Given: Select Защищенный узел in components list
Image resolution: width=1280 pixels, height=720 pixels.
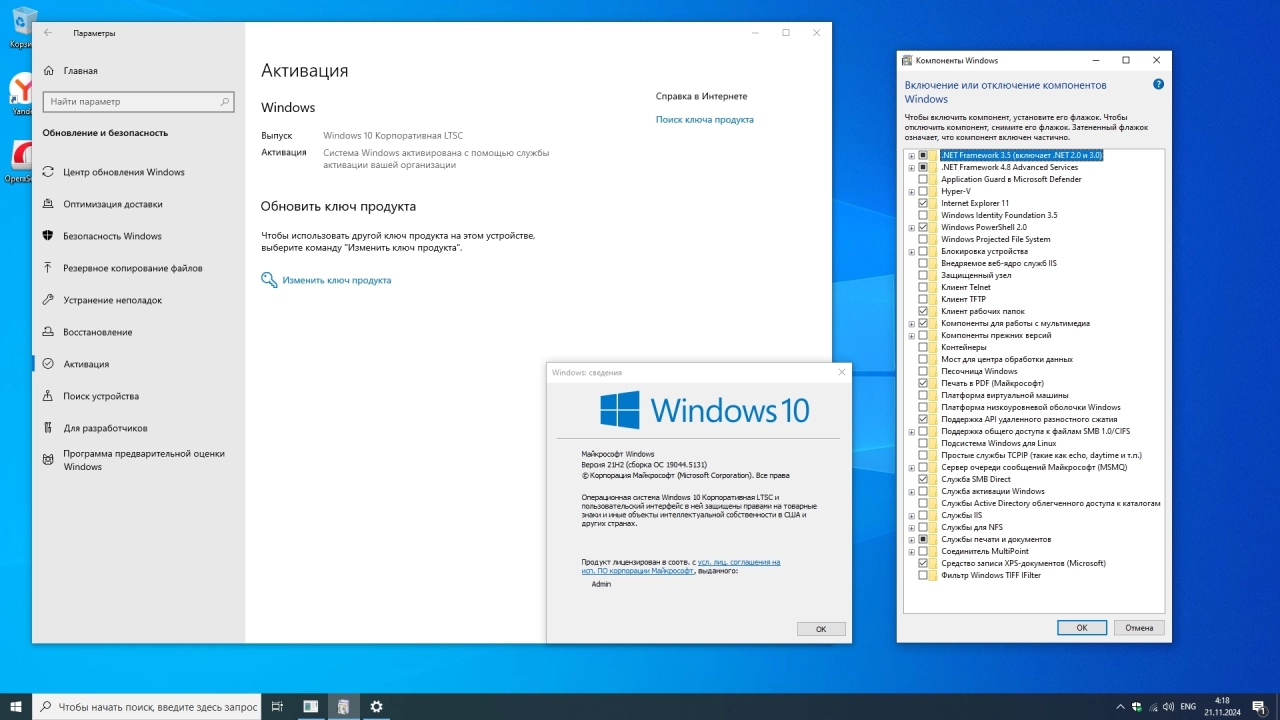Looking at the screenshot, I should tap(976, 275).
